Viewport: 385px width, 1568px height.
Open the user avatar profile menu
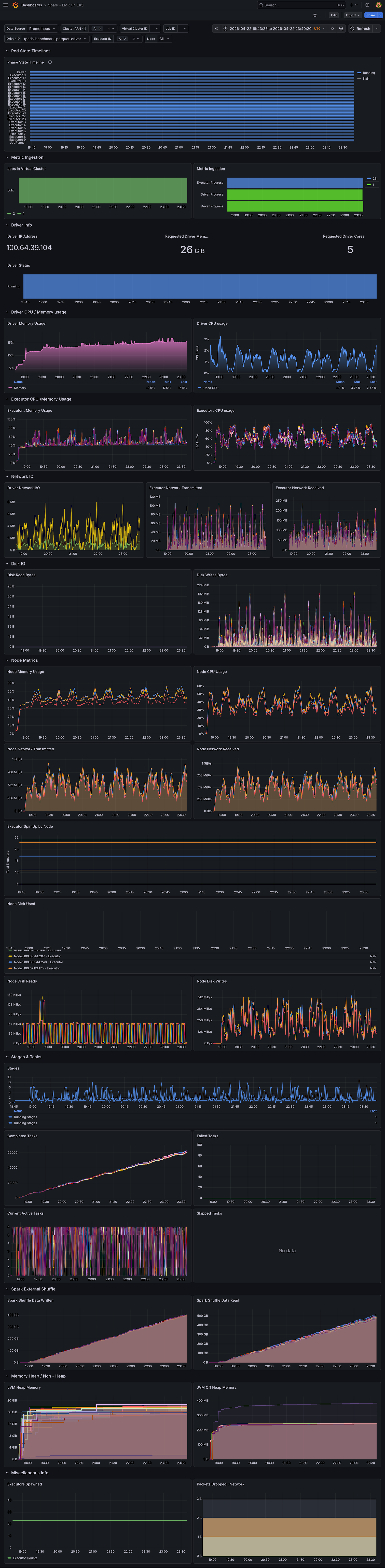point(378,5)
